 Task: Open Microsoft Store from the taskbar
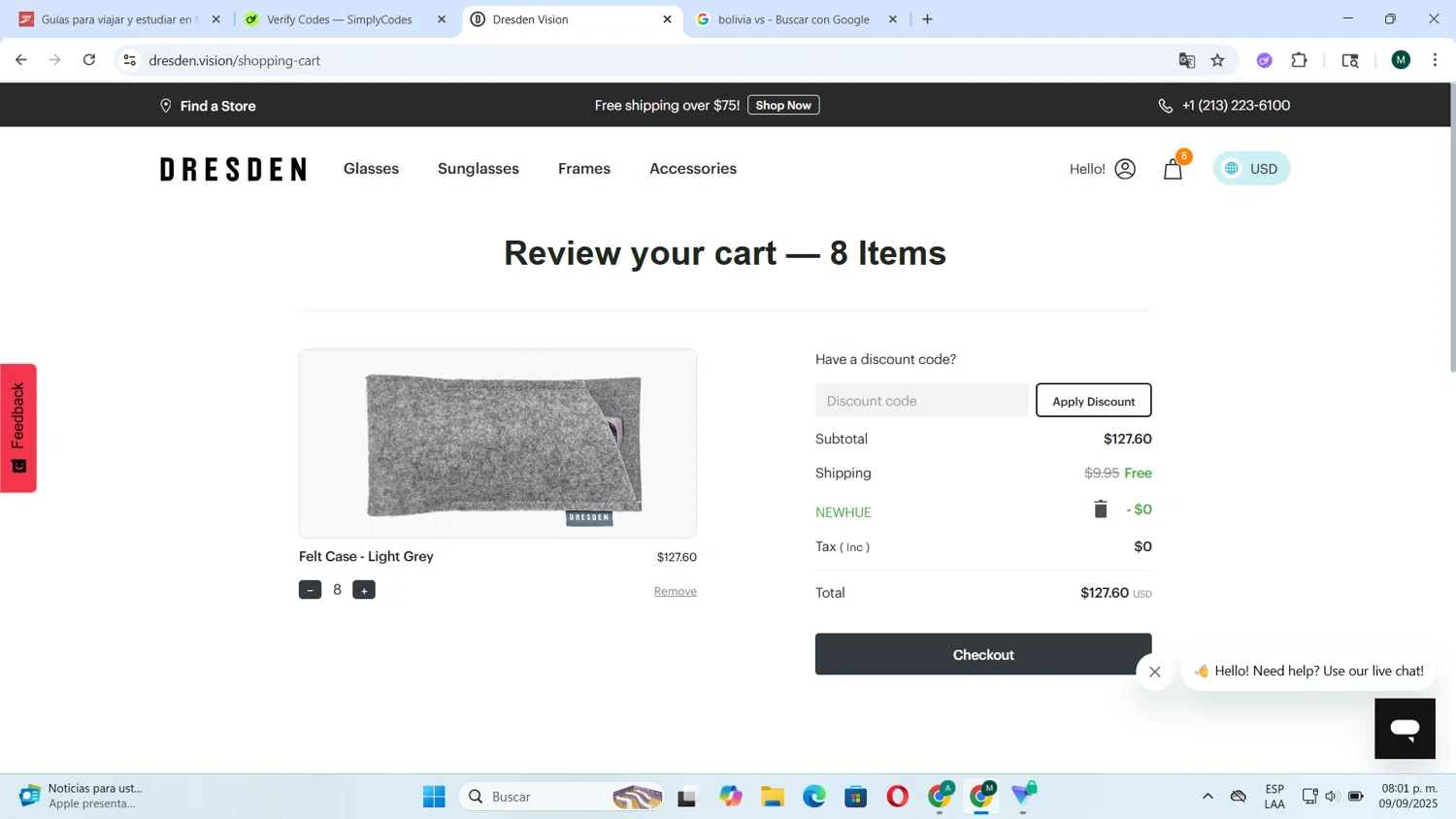(855, 797)
